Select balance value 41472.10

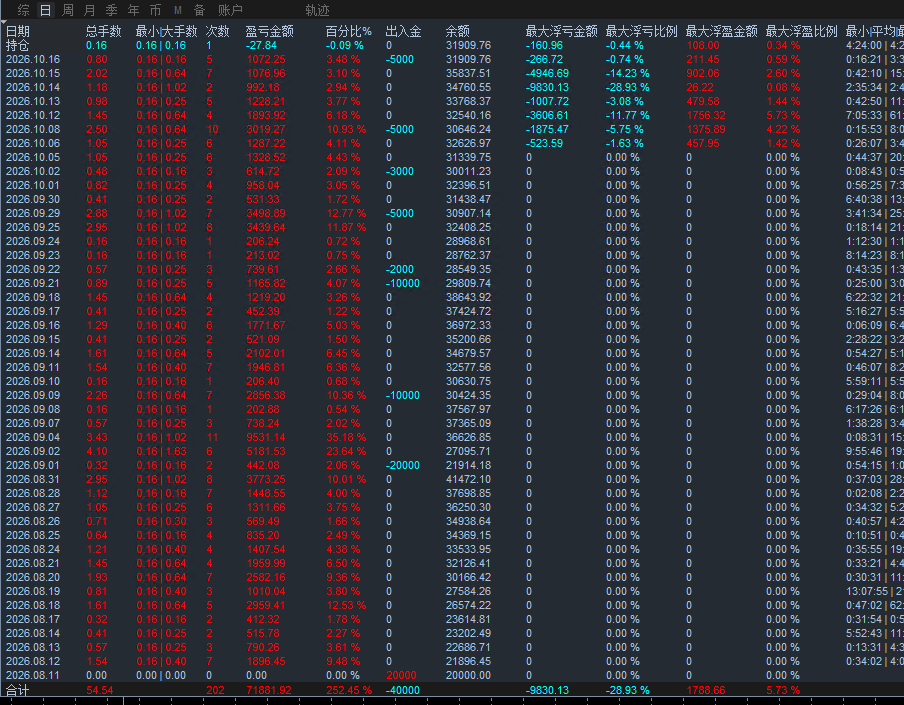click(468, 479)
